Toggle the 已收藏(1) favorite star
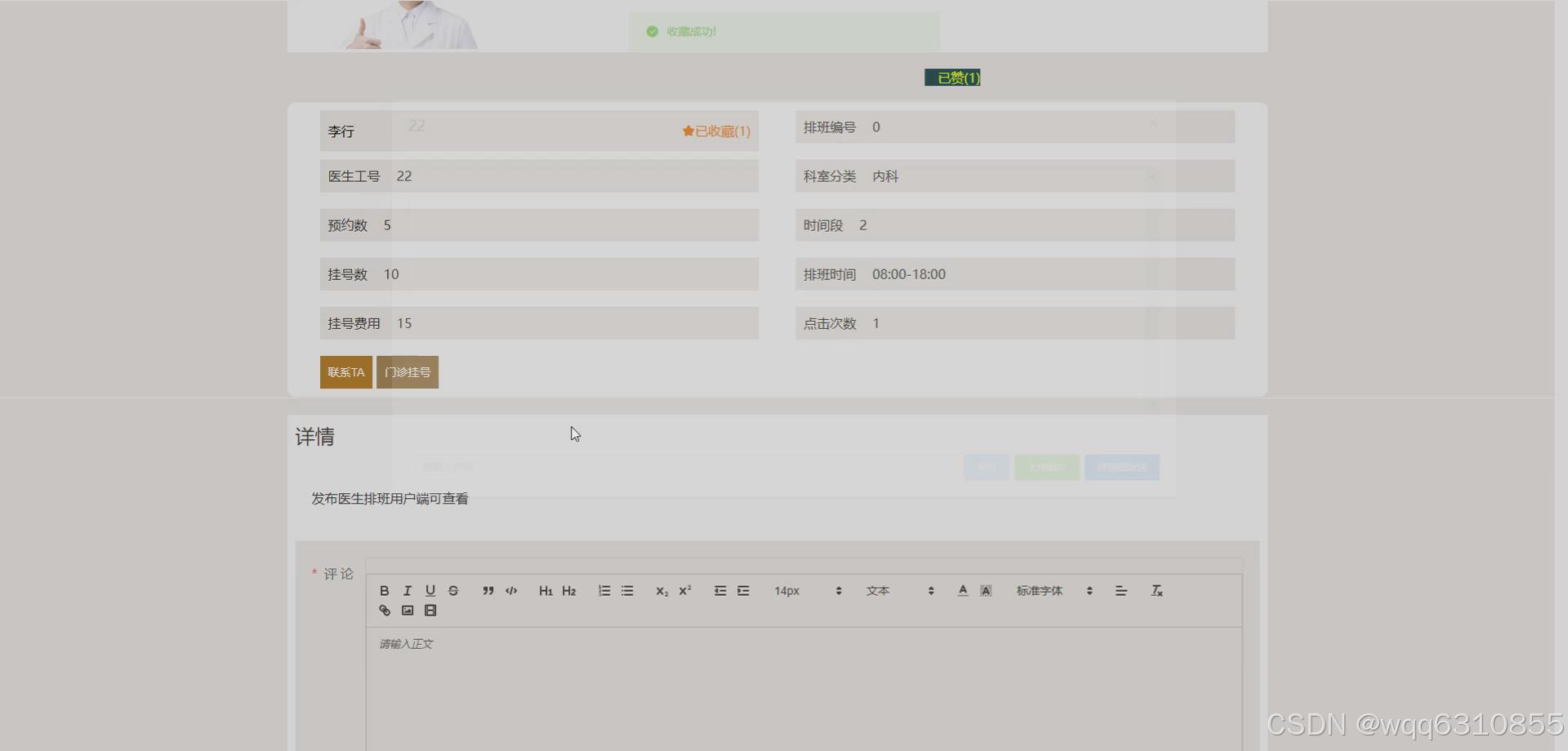 [716, 131]
